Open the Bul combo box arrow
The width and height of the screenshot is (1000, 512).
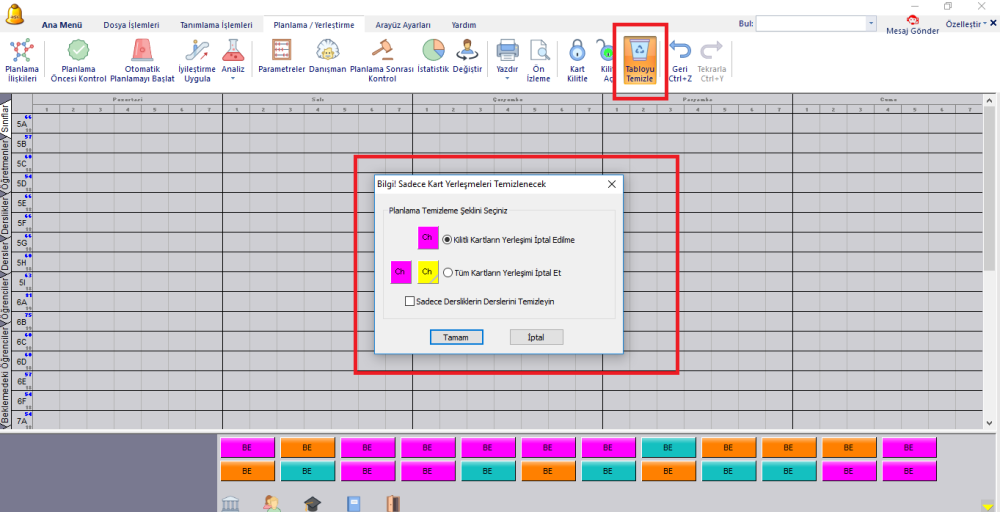point(871,24)
